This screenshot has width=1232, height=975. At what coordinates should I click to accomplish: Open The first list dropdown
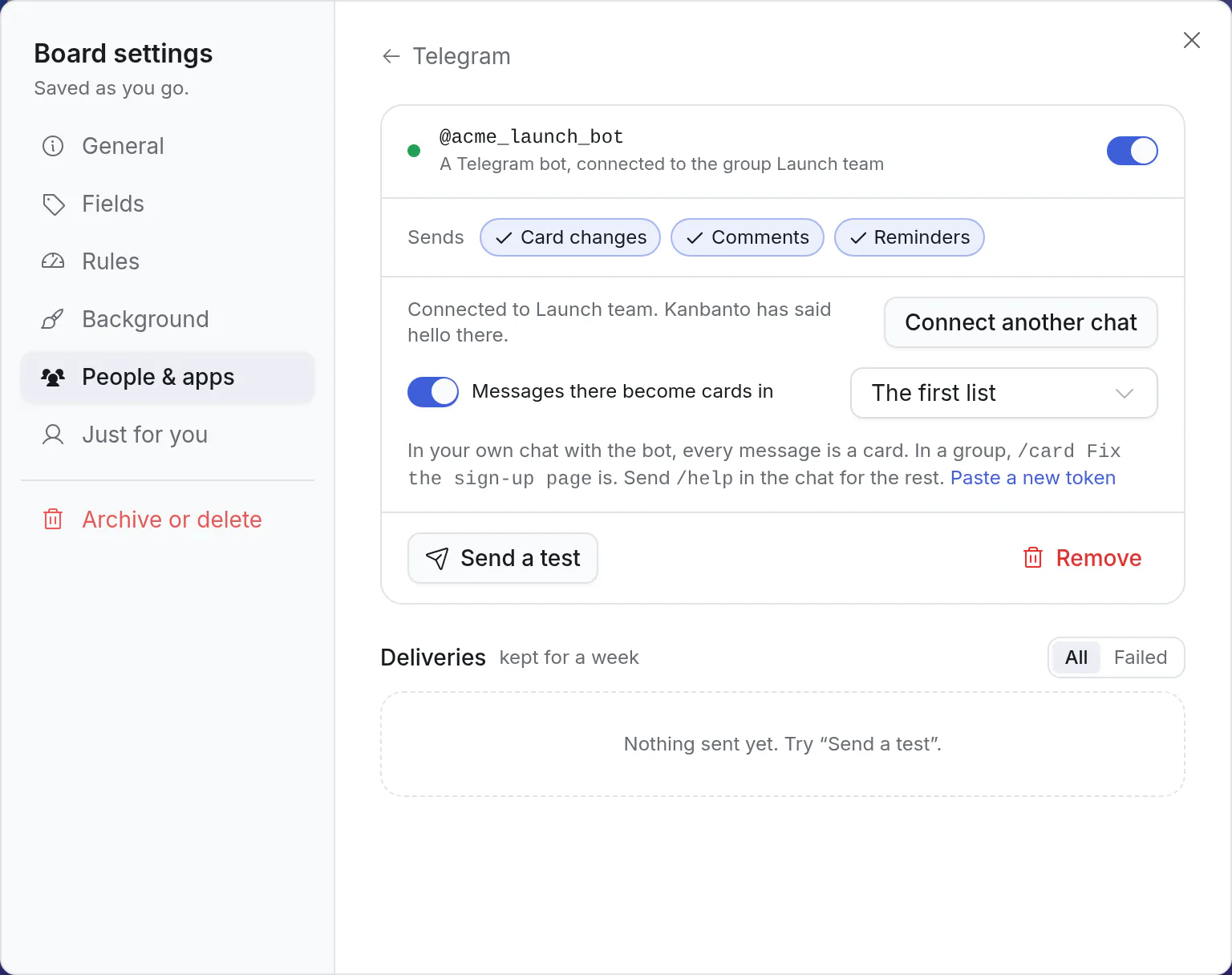(x=1004, y=393)
